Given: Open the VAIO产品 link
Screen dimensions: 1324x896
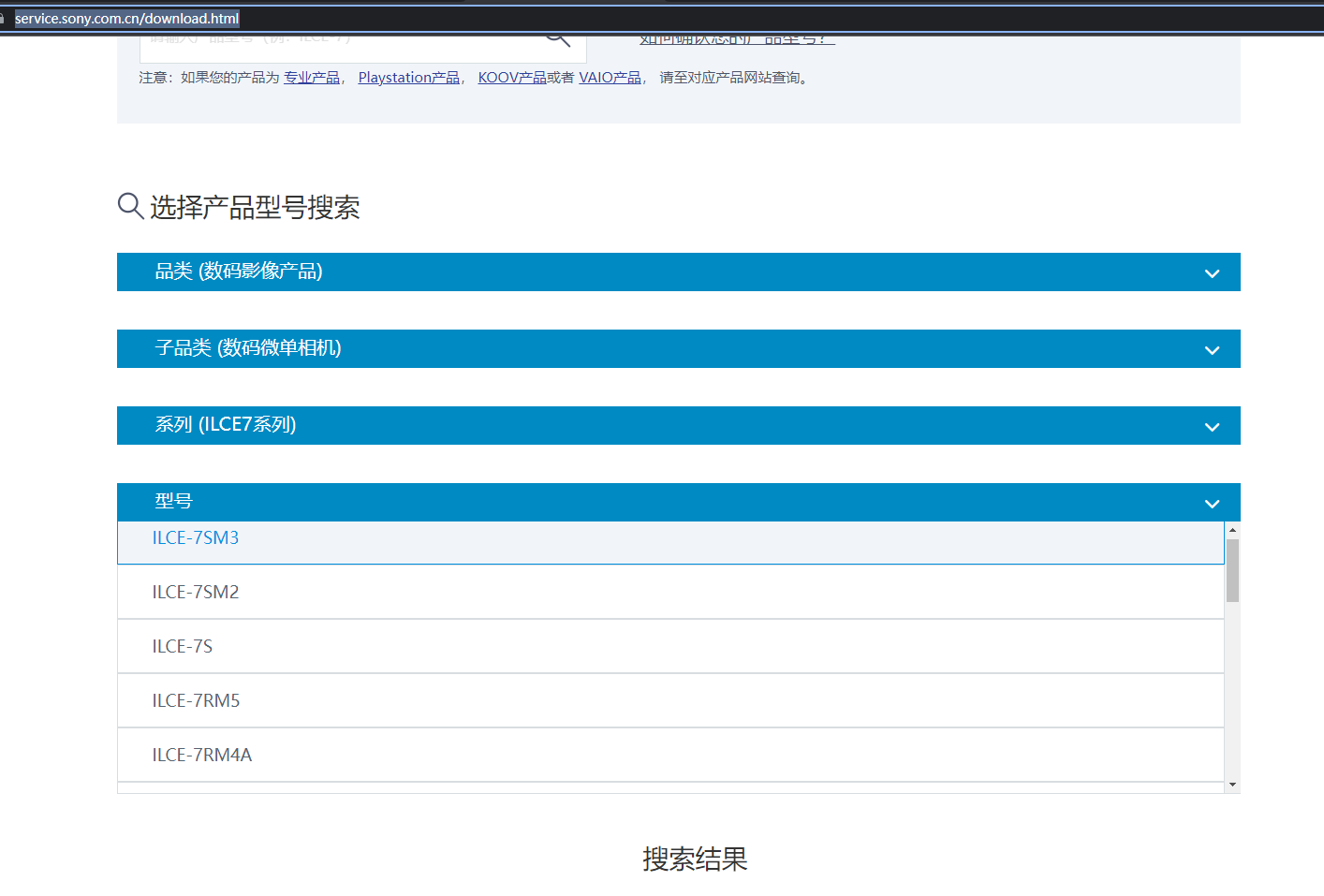Looking at the screenshot, I should pyautogui.click(x=610, y=78).
